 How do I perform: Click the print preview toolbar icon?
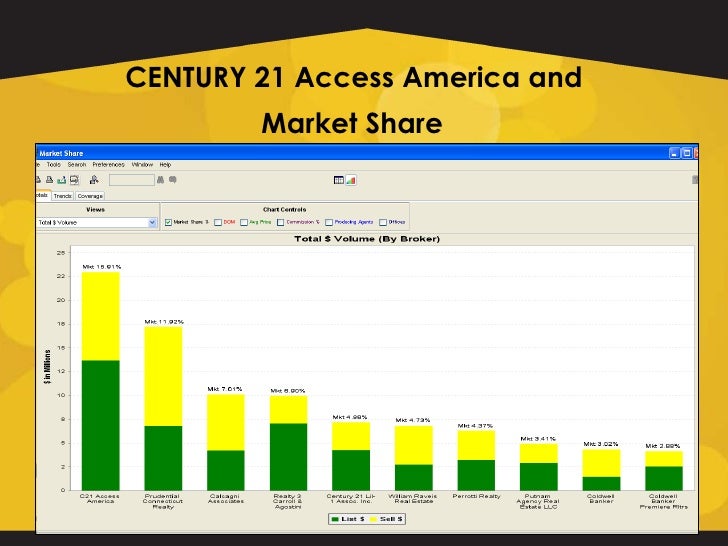74,180
